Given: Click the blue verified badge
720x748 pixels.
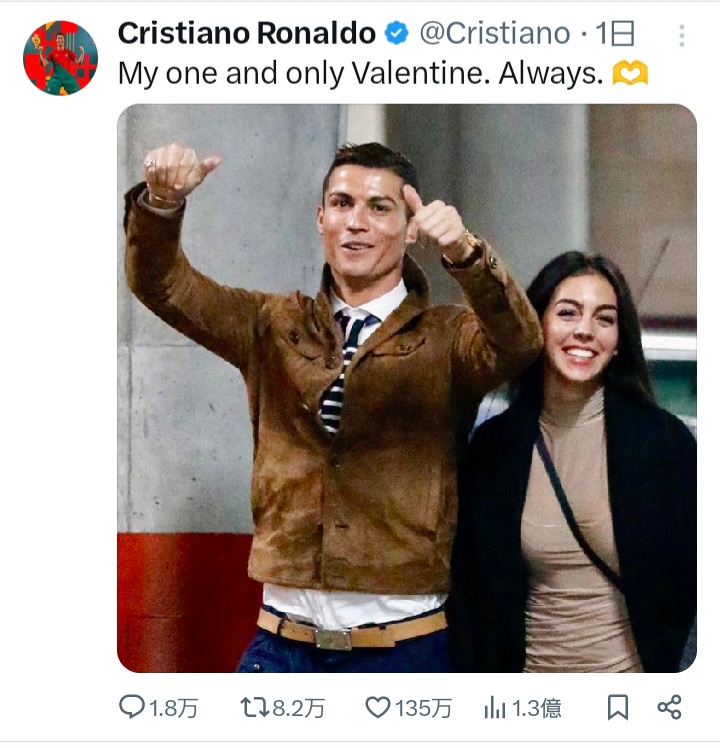Looking at the screenshot, I should coord(397,33).
